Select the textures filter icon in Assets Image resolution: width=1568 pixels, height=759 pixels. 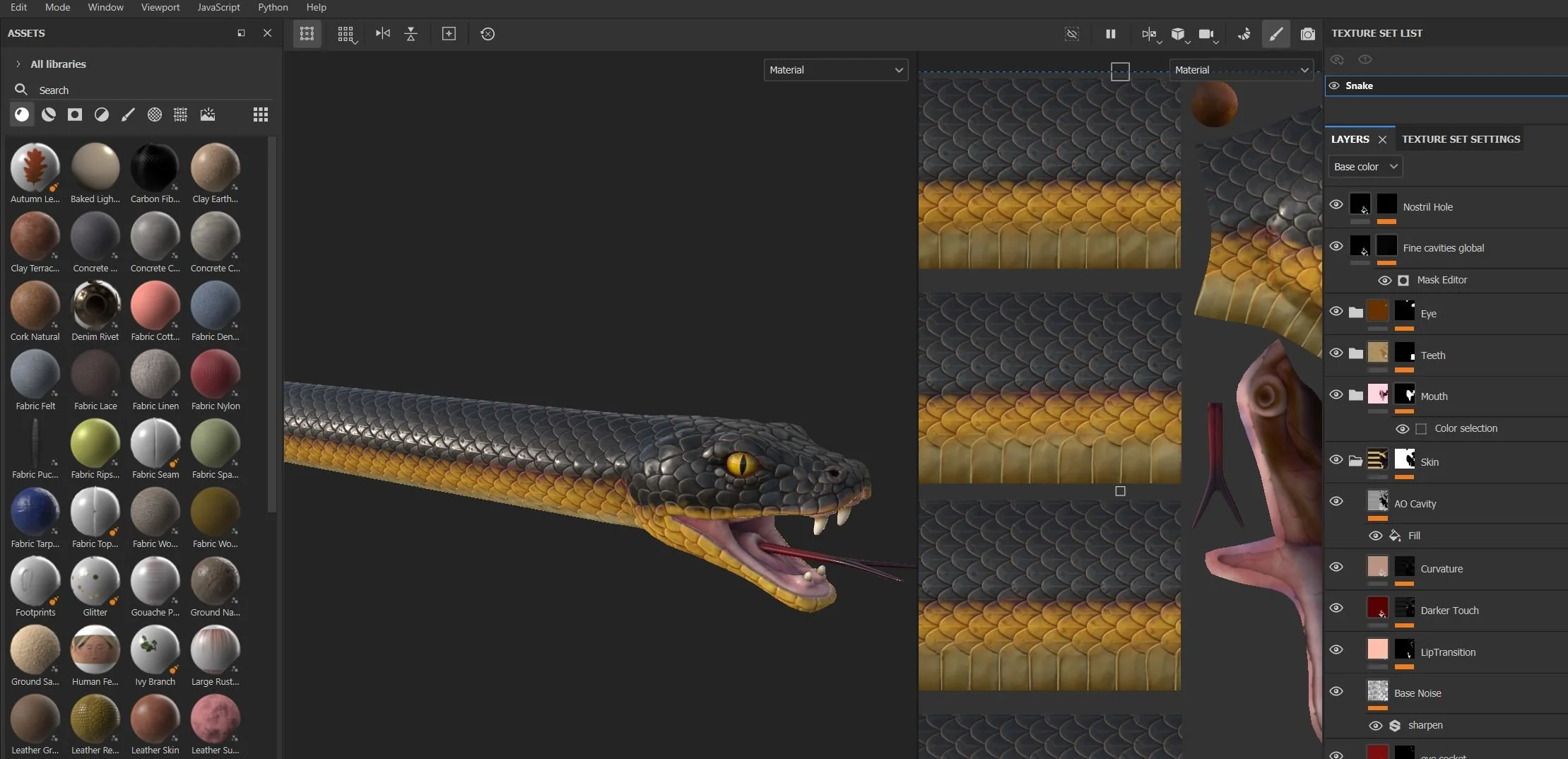pyautogui.click(x=181, y=114)
